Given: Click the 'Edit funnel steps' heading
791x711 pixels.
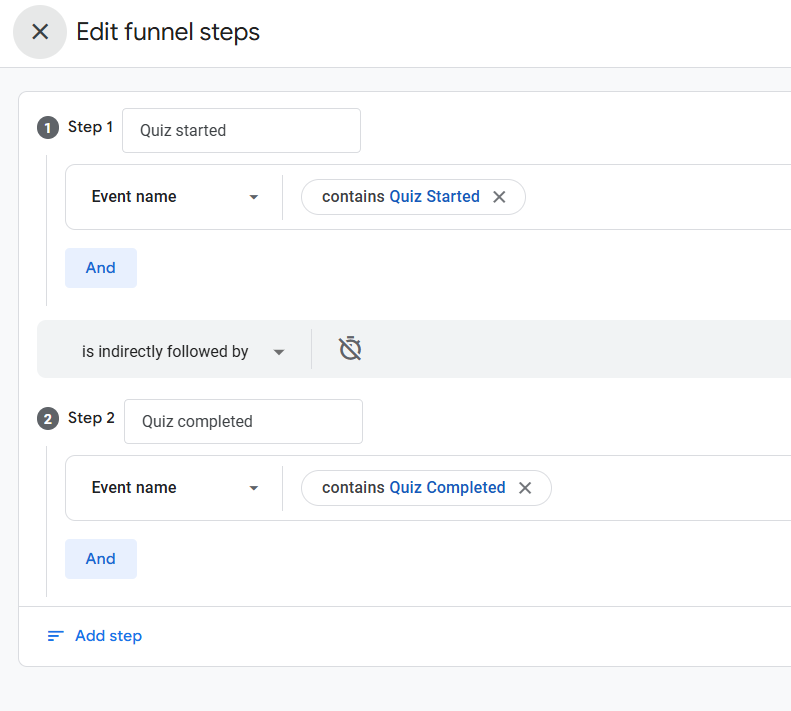Looking at the screenshot, I should pyautogui.click(x=168, y=32).
